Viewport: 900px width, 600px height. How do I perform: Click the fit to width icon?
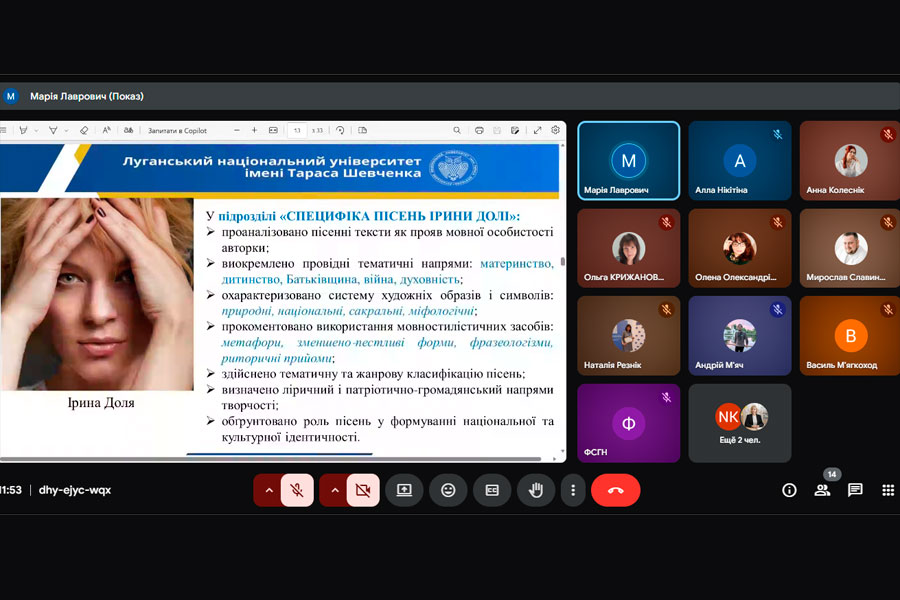pyautogui.click(x=273, y=130)
